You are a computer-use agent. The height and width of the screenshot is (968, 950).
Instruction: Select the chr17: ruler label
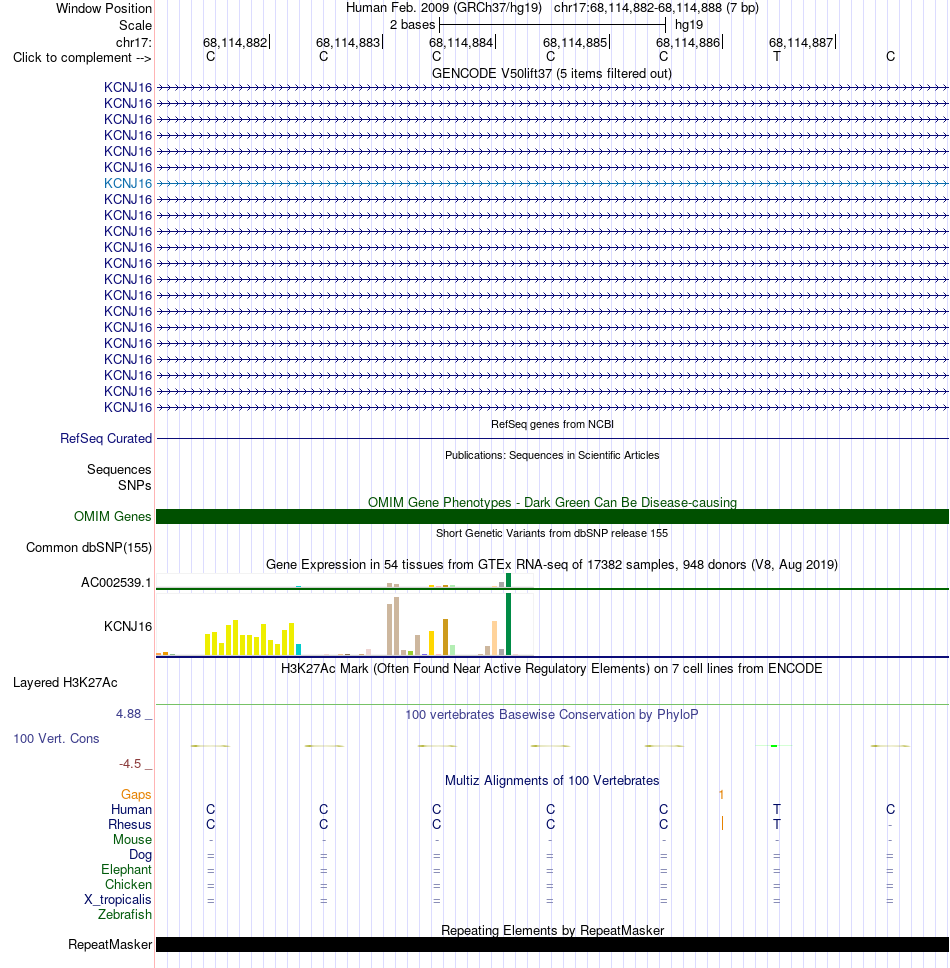[133, 42]
